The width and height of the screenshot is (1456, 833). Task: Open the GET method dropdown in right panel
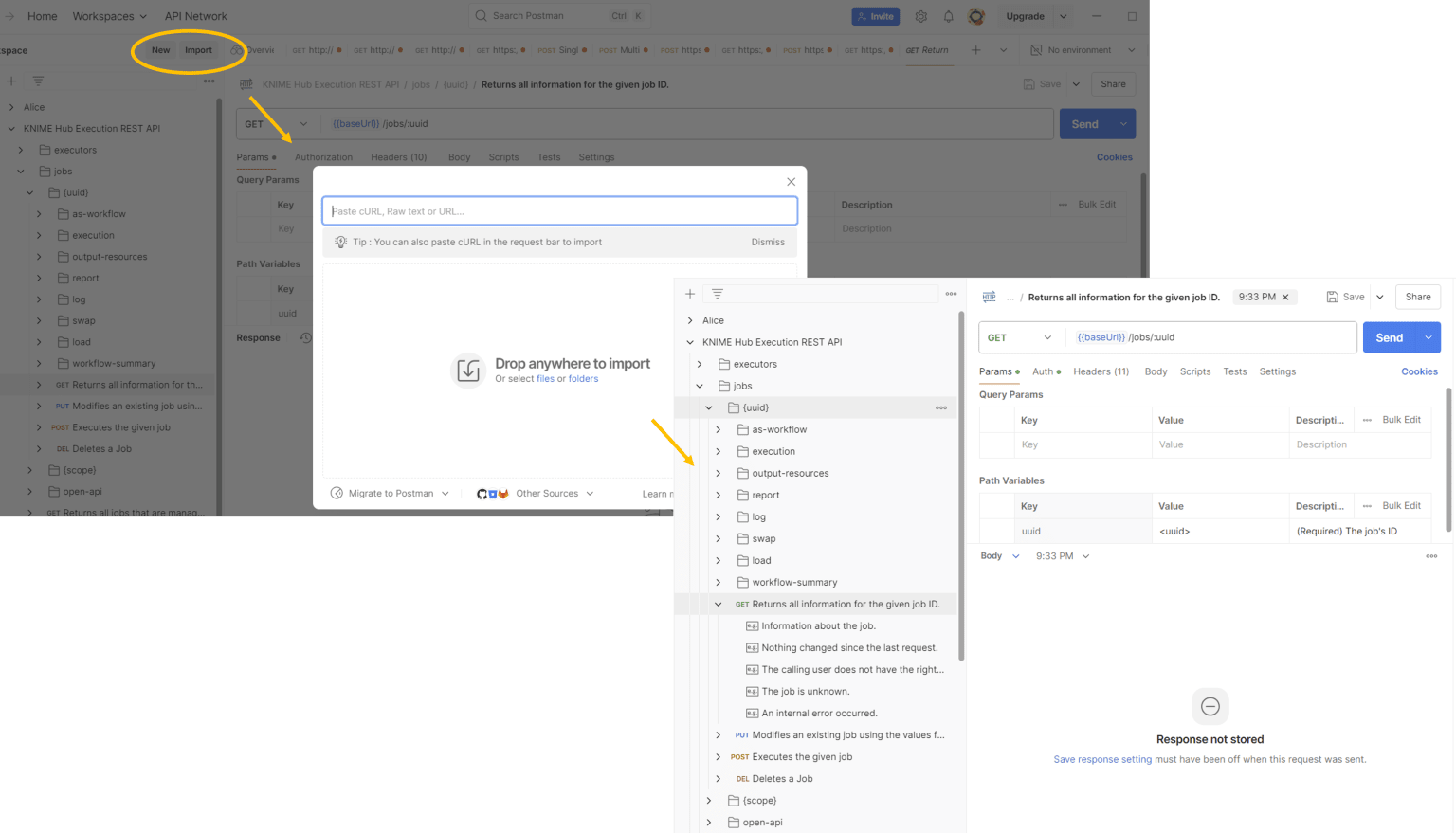(x=1020, y=337)
